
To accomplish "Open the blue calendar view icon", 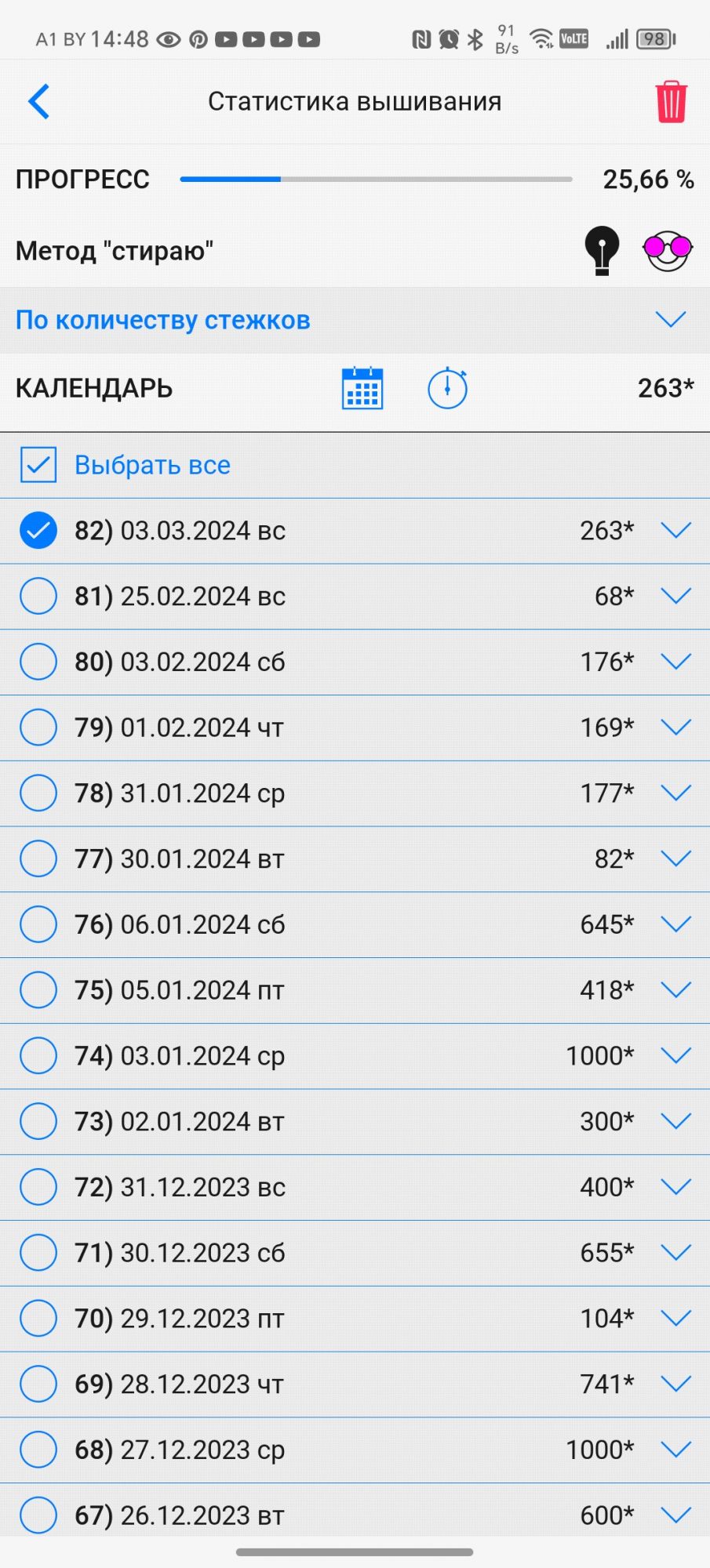I will point(362,388).
